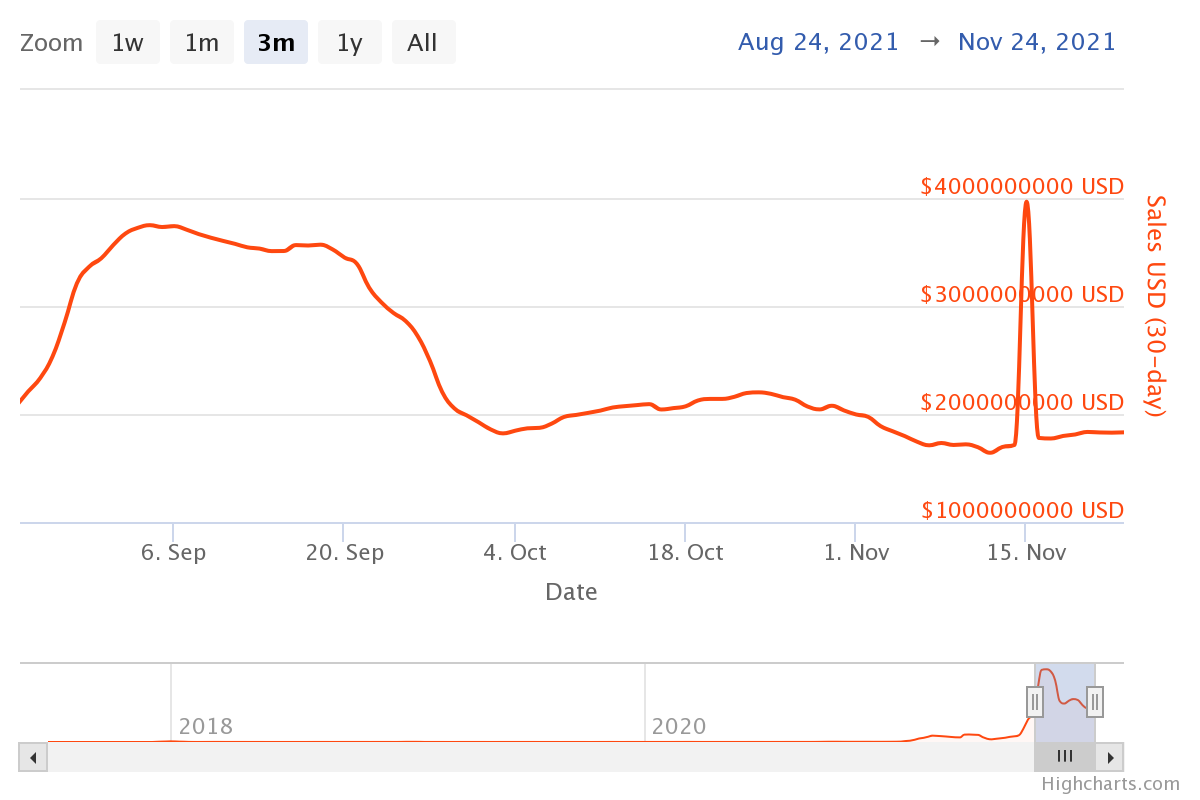Image resolution: width=1200 pixels, height=800 pixels.
Task: Click the 2020 label in the navigator
Action: click(x=679, y=726)
